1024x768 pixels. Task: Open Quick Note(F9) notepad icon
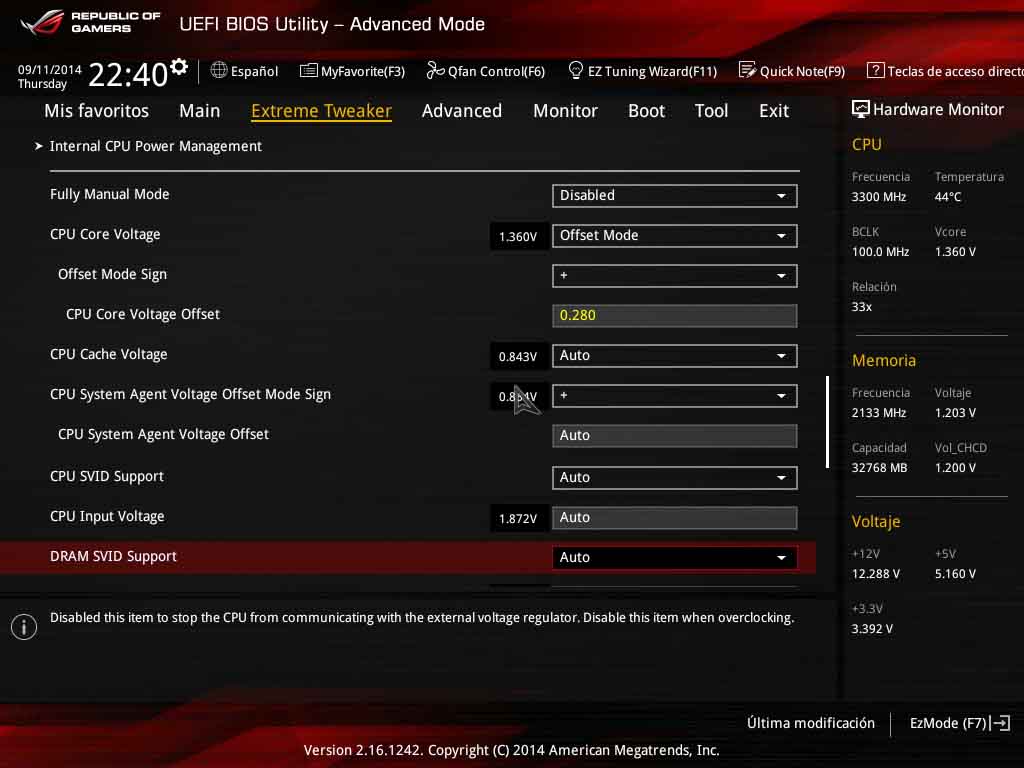pyautogui.click(x=747, y=70)
